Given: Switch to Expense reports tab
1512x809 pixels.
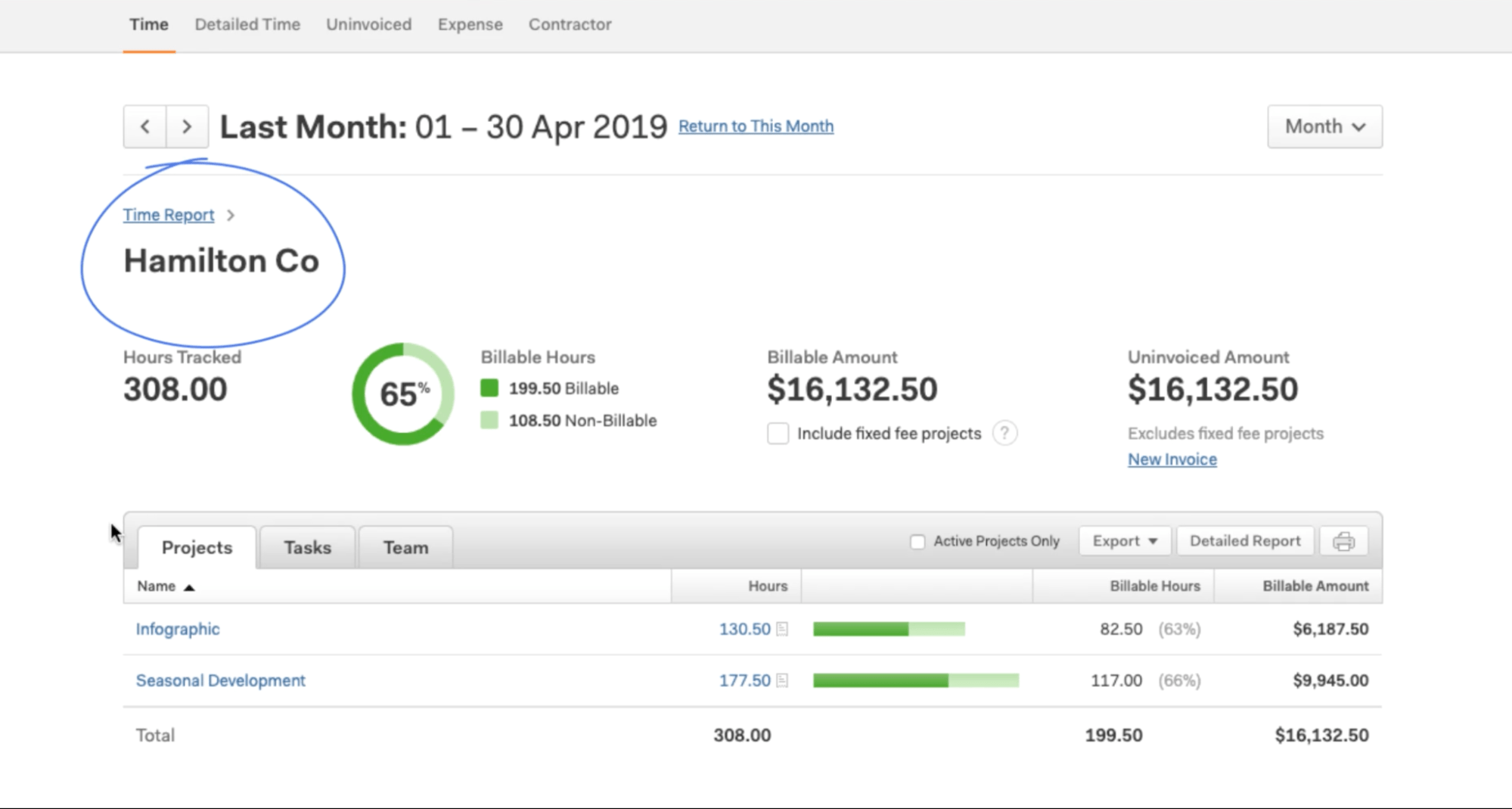Looking at the screenshot, I should (470, 24).
